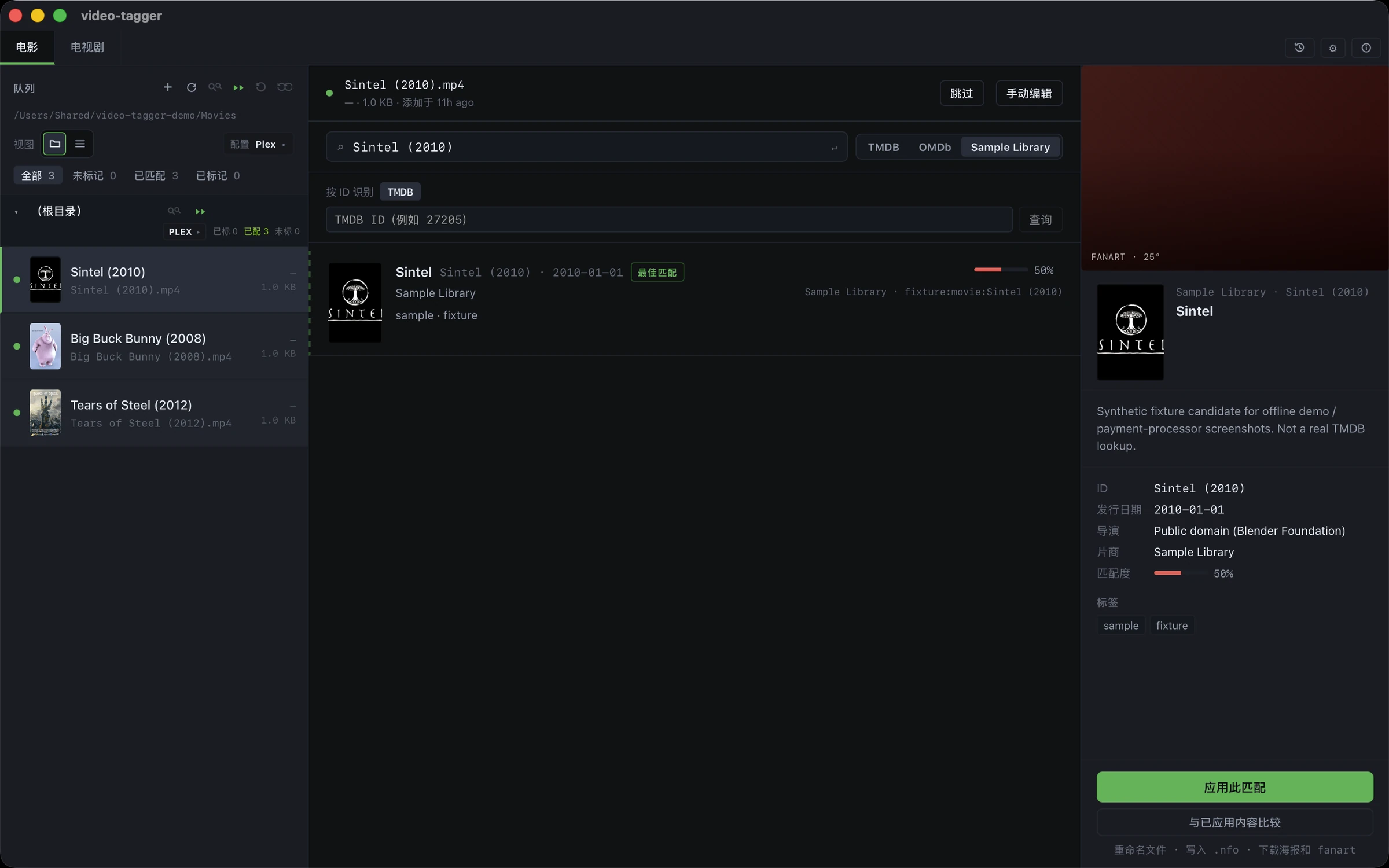Viewport: 1389px width, 868px height.
Task: Click the single undo arrow icon in queue header
Action: [261, 87]
